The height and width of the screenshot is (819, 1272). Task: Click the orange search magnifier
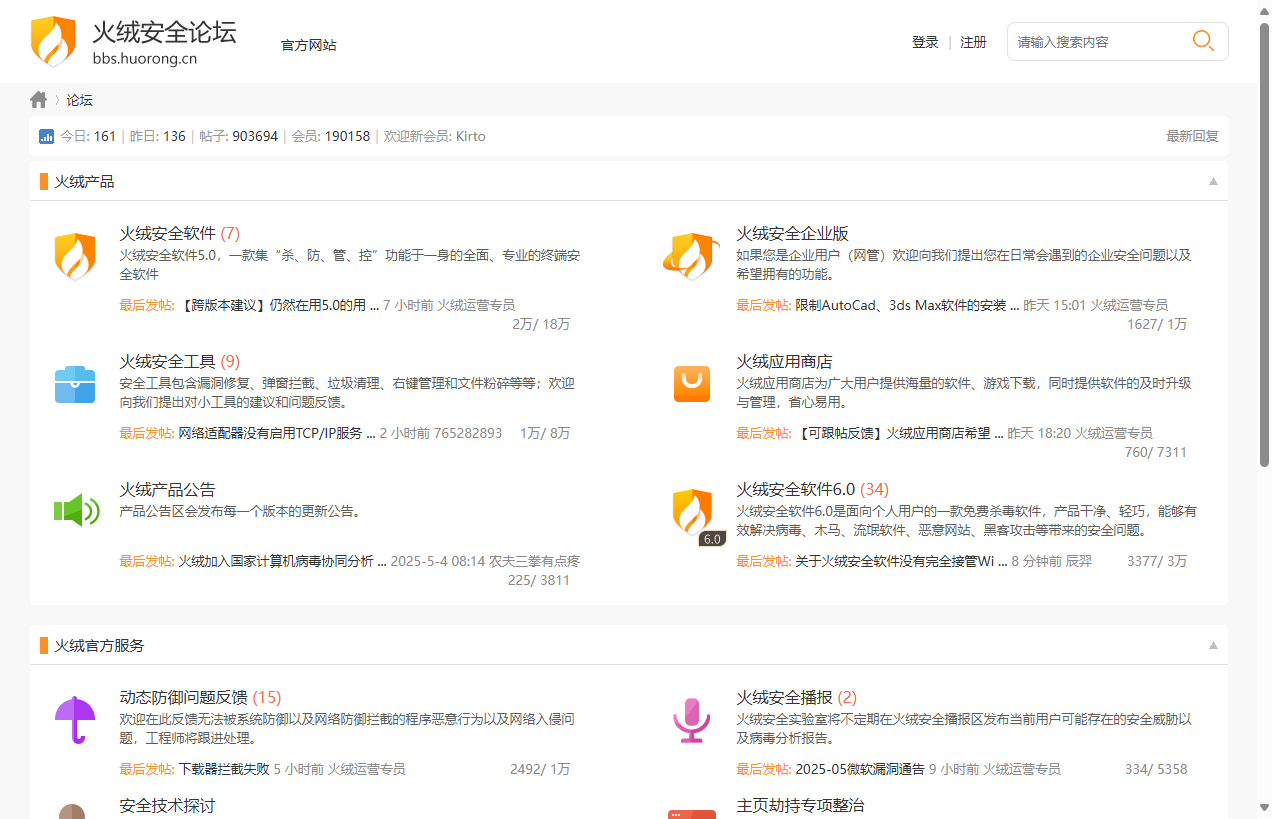pyautogui.click(x=1203, y=41)
